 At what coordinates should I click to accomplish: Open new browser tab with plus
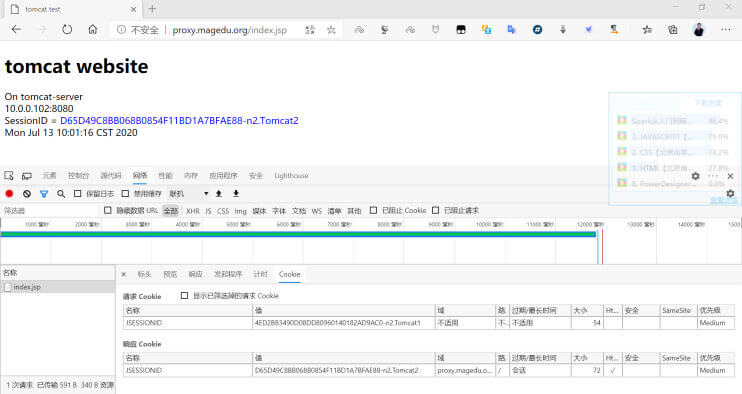[x=152, y=9]
